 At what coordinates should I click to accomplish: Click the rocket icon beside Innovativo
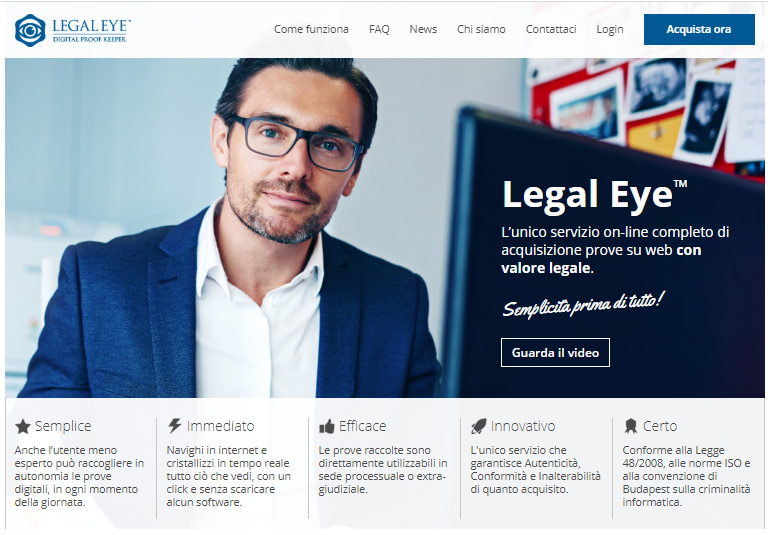point(479,426)
